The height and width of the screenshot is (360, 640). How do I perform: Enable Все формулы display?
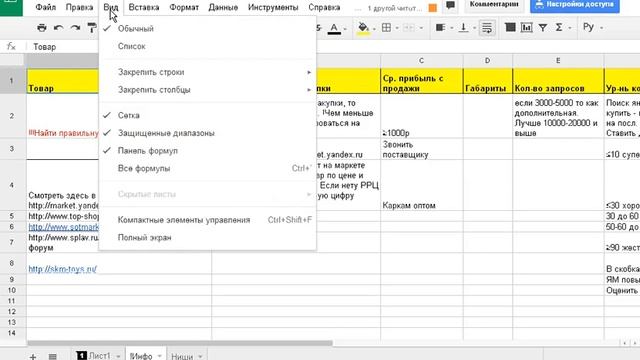click(x=207, y=168)
